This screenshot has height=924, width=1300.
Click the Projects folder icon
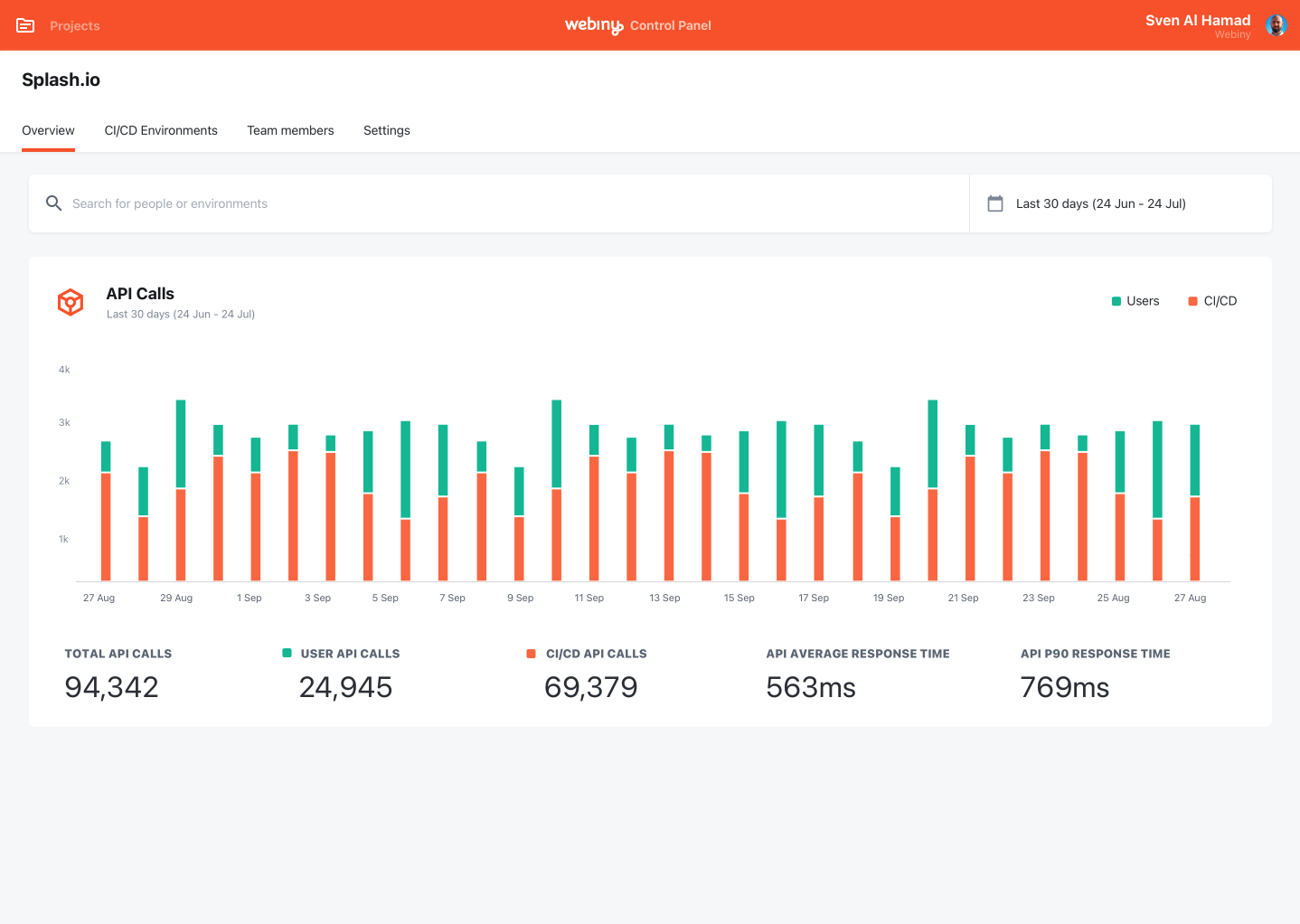25,25
